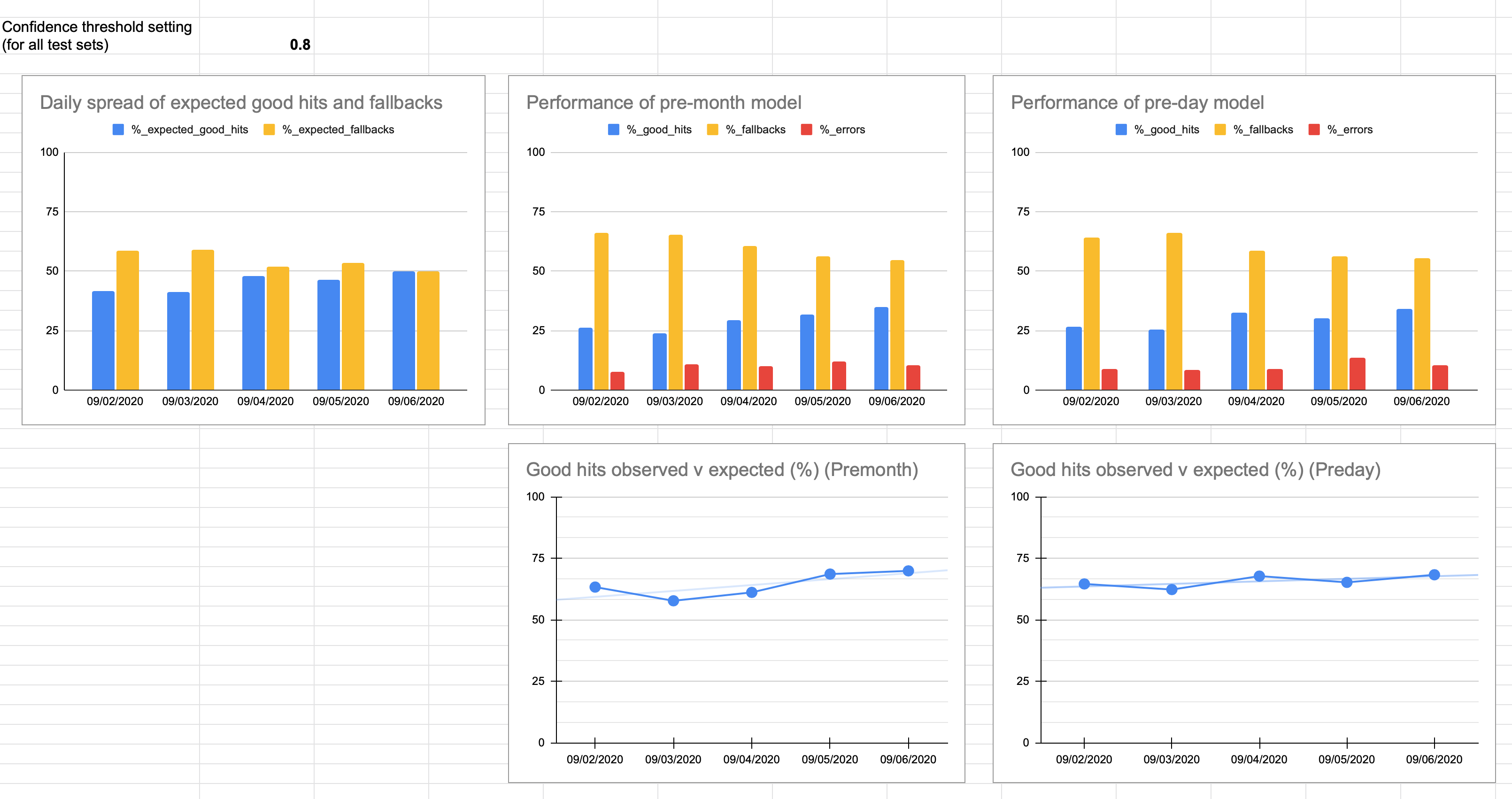Click the blue %_expected_good_hits legend swatch
The image size is (1512, 799).
point(118,130)
